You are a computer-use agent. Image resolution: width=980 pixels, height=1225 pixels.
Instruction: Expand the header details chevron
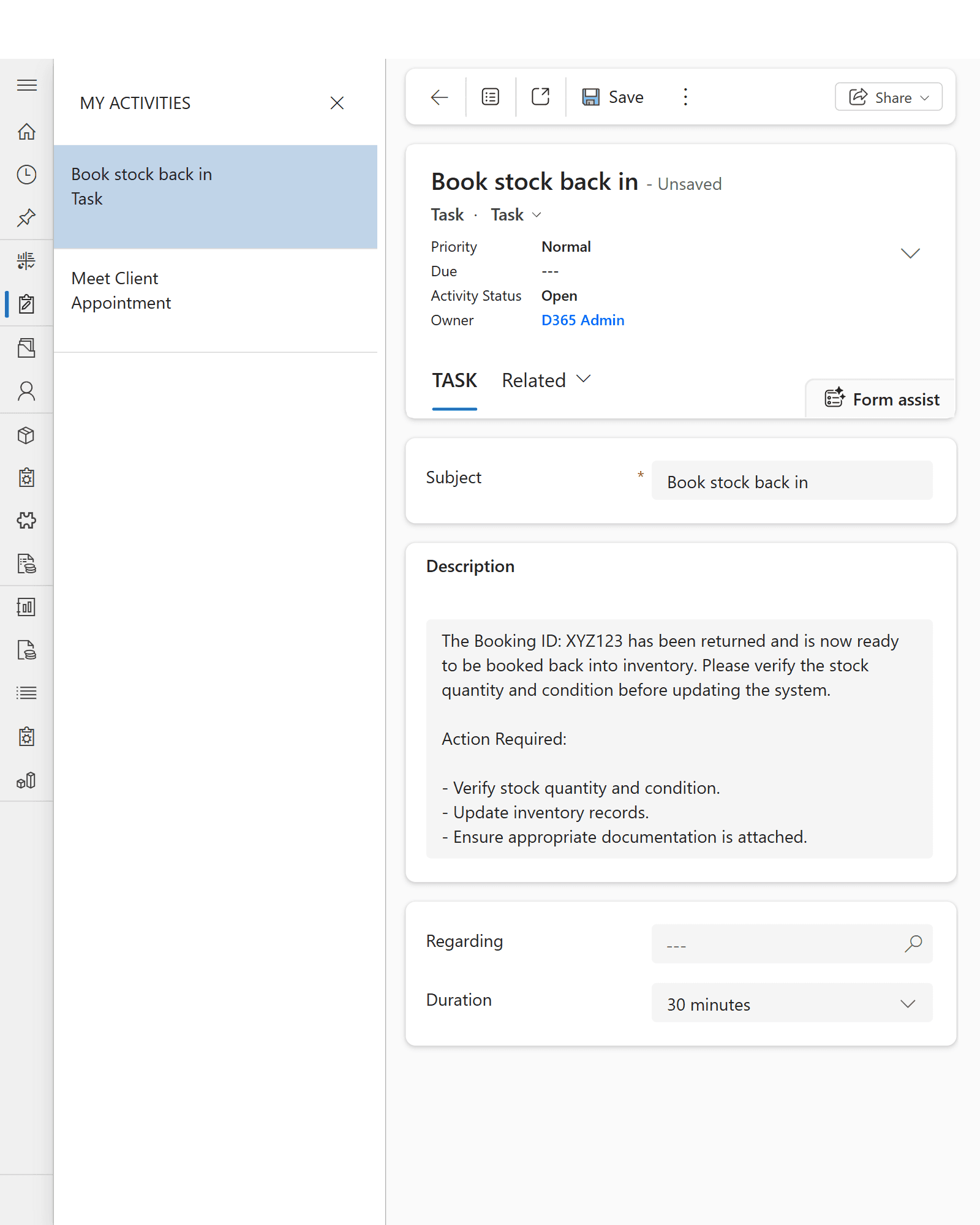point(910,253)
